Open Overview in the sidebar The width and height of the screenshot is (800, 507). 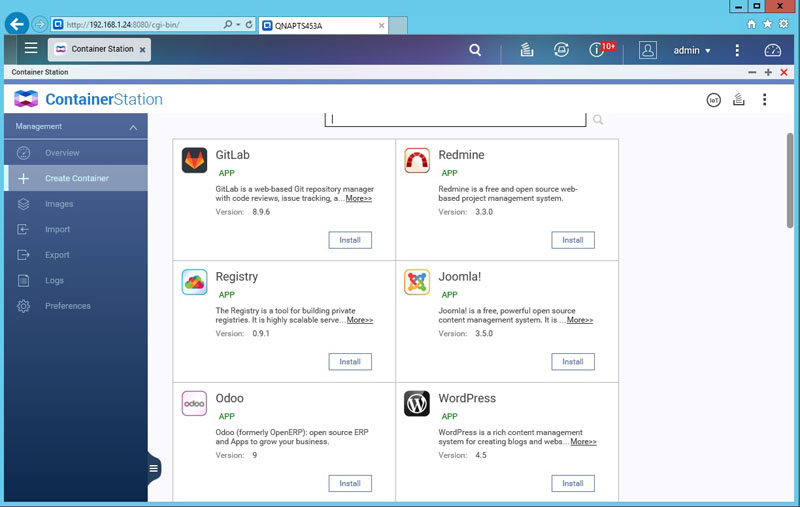coord(76,153)
